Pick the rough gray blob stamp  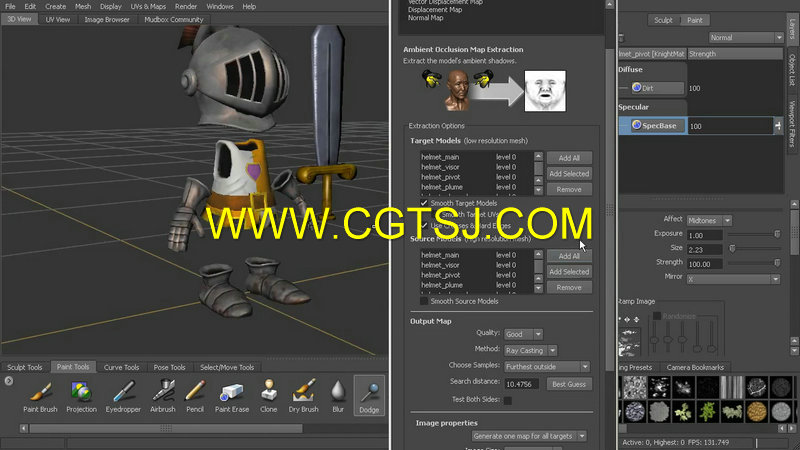point(659,411)
